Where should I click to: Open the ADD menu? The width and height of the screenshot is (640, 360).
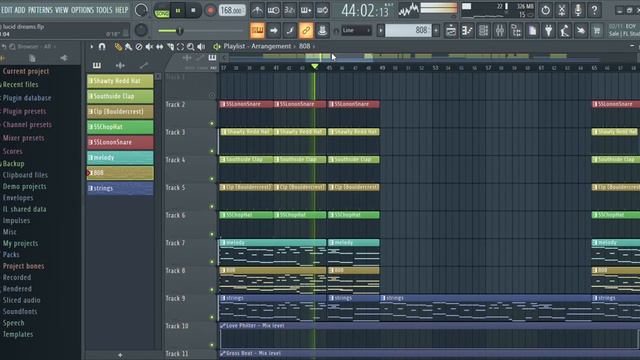pos(20,10)
